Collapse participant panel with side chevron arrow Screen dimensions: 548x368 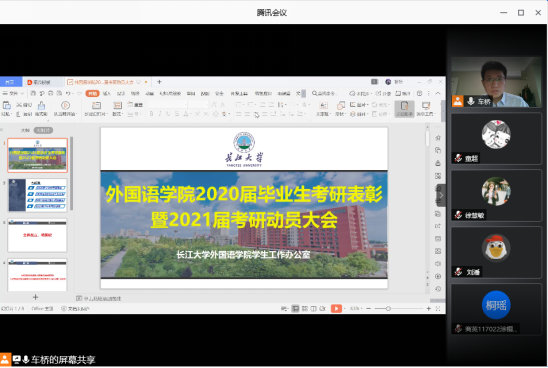441,195
